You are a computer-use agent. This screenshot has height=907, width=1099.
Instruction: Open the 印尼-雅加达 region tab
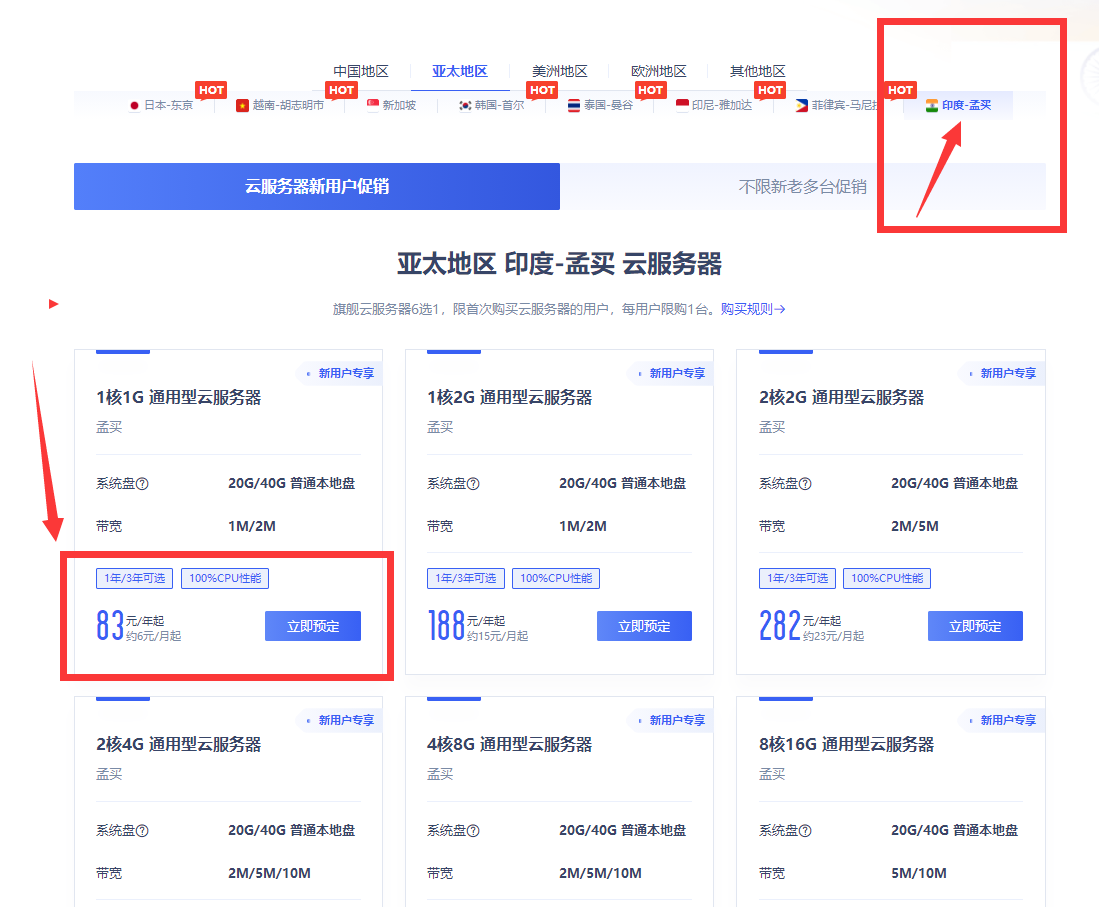(713, 105)
